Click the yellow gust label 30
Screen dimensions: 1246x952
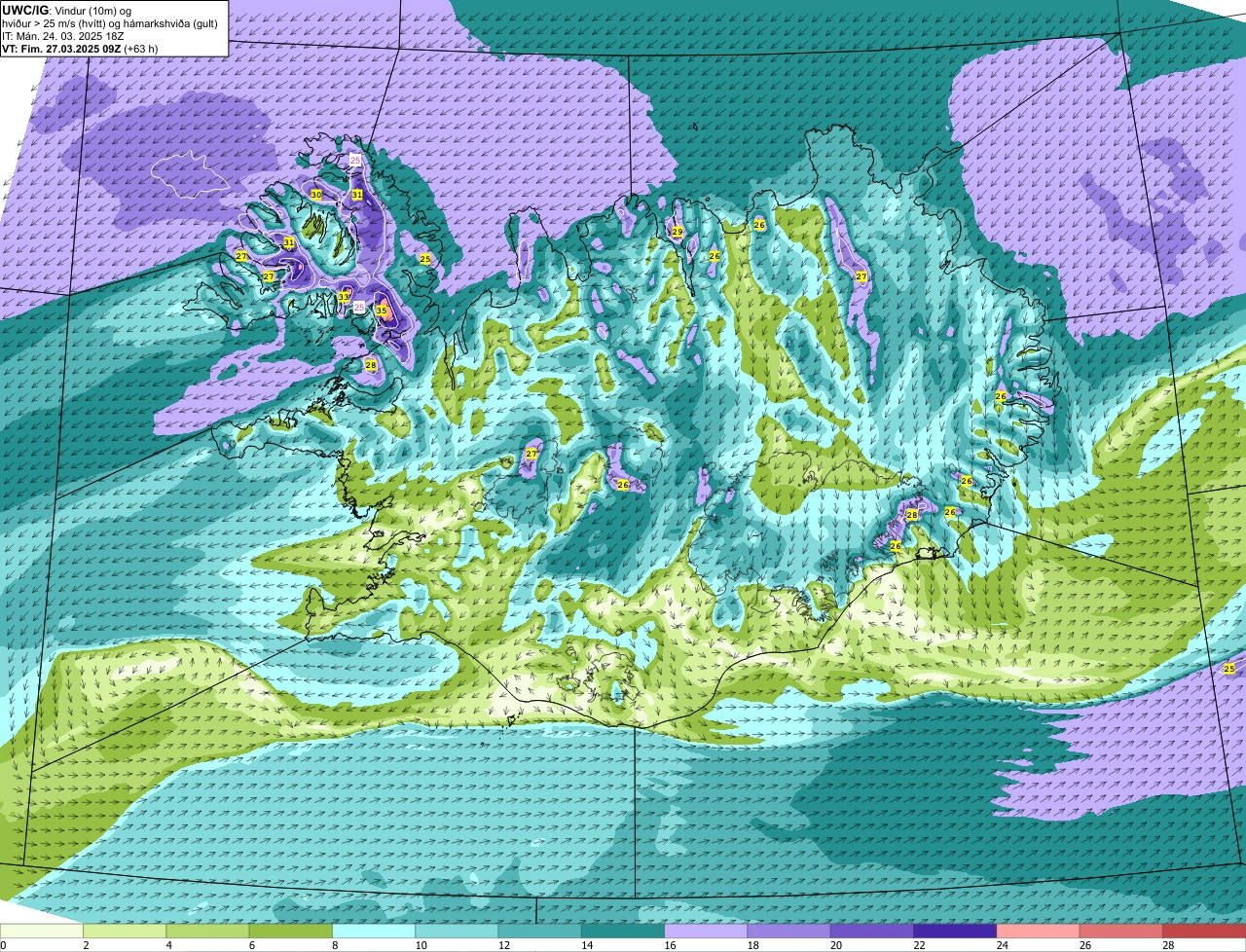(316, 195)
